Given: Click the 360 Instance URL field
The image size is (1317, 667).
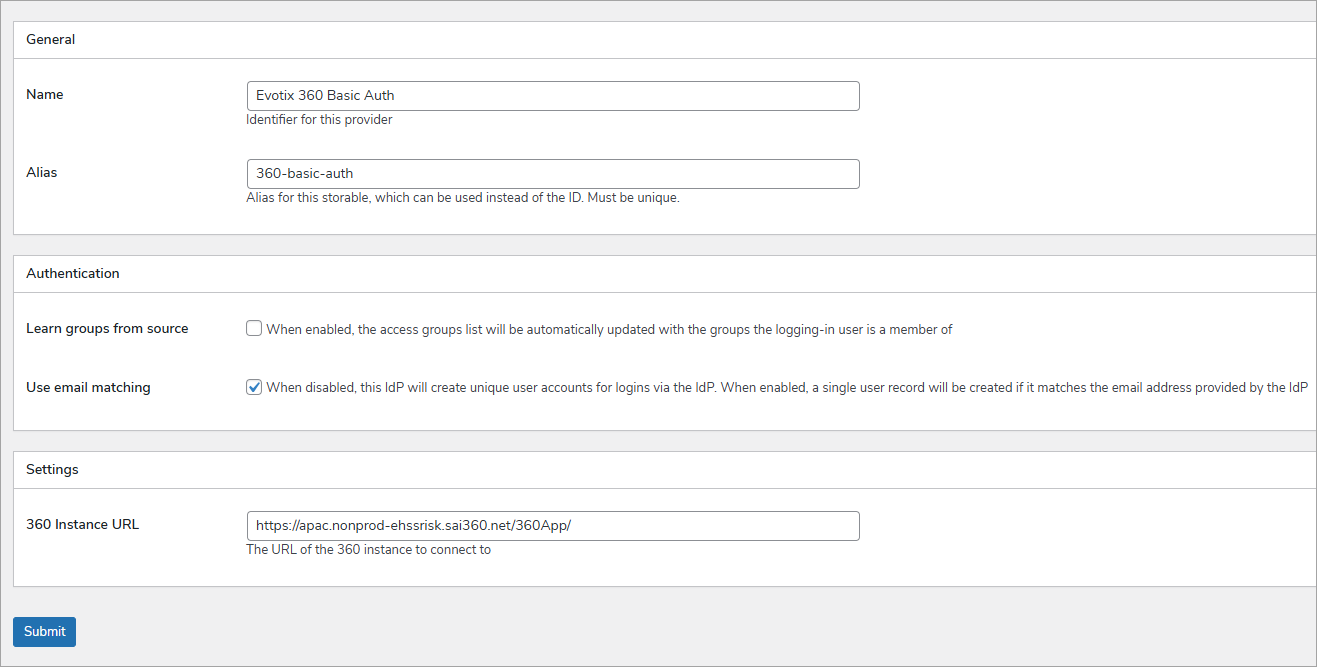Looking at the screenshot, I should point(553,525).
